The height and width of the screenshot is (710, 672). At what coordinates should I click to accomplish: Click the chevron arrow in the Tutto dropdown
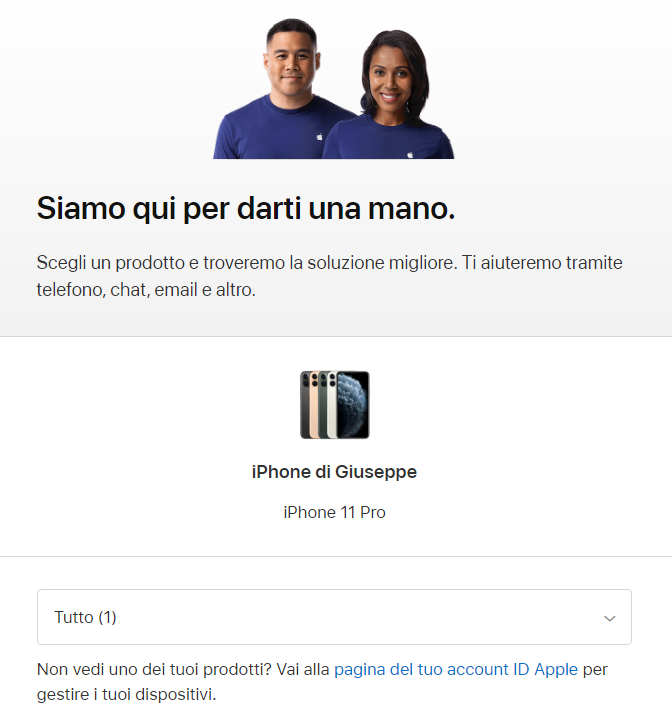610,618
